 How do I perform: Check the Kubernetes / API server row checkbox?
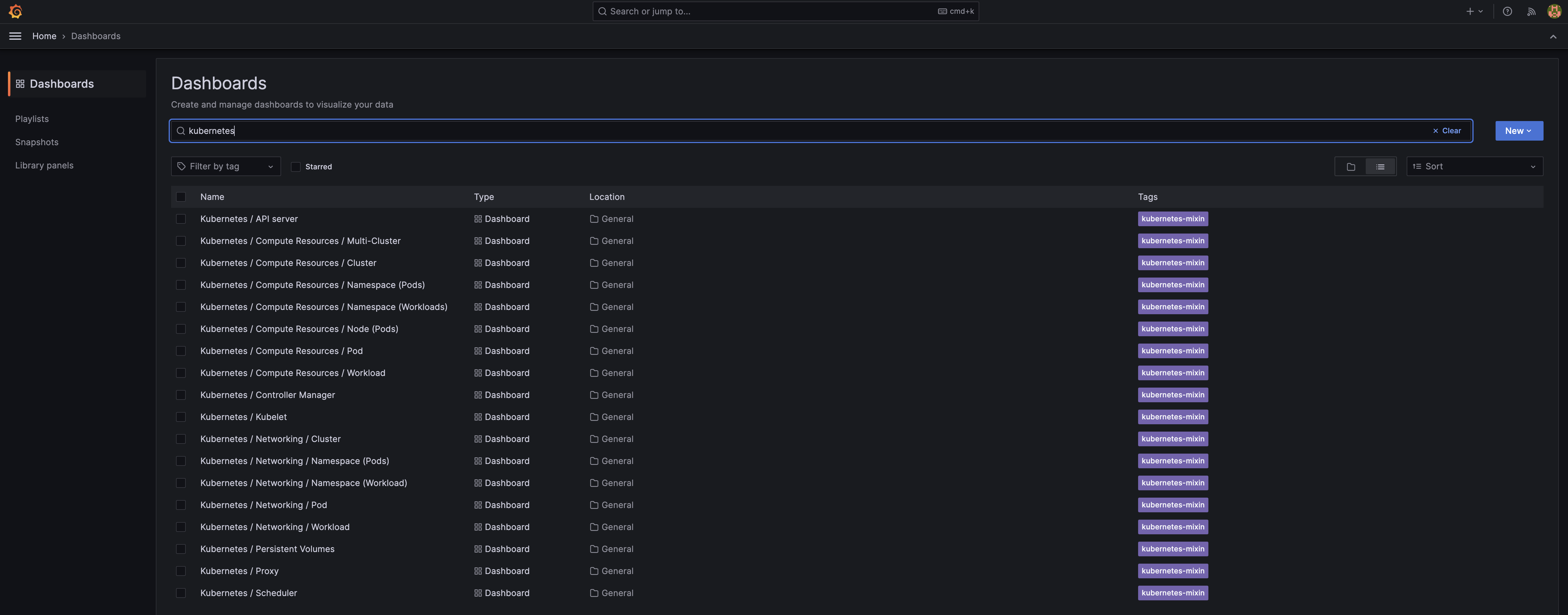click(x=181, y=219)
